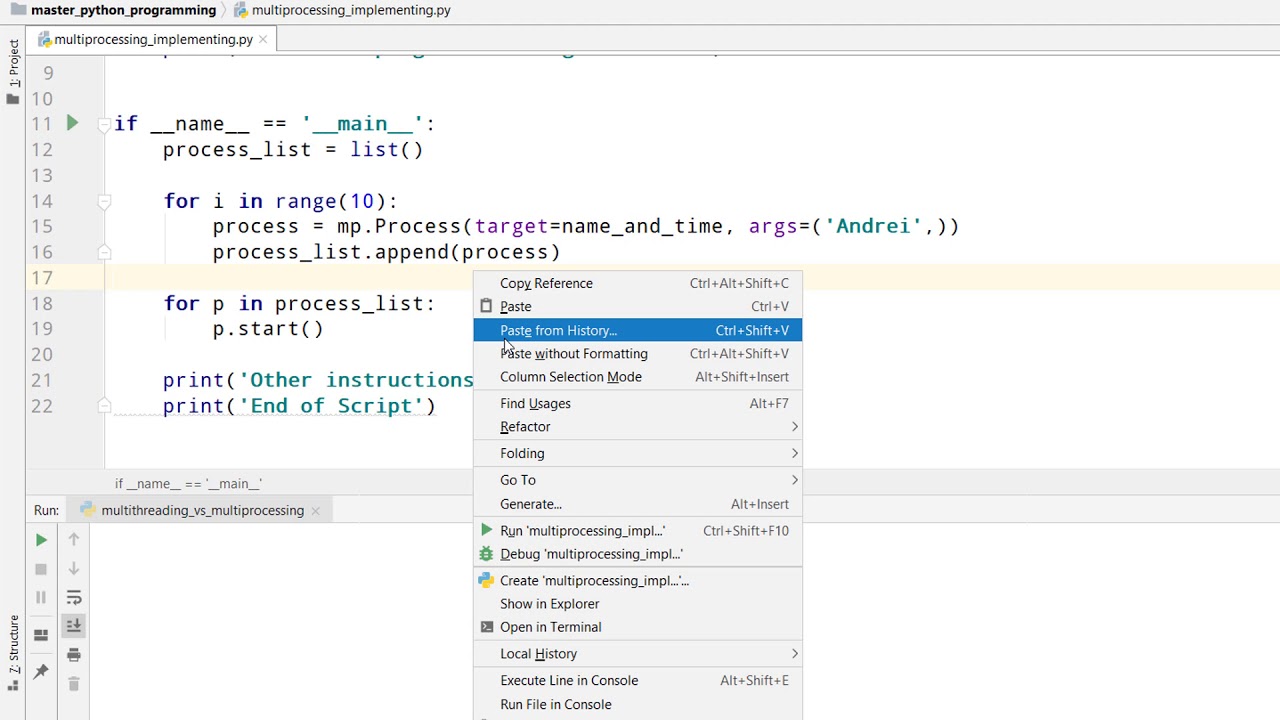Click the green Rerun button in Run panel
1280x720 pixels.
click(41, 540)
